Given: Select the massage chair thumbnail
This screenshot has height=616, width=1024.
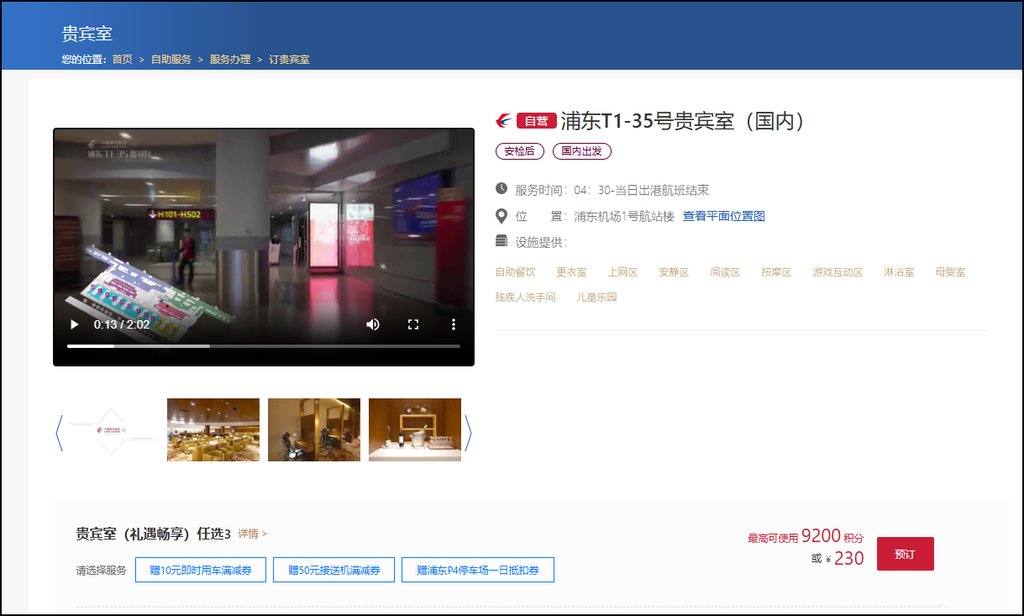Looking at the screenshot, I should (314, 430).
